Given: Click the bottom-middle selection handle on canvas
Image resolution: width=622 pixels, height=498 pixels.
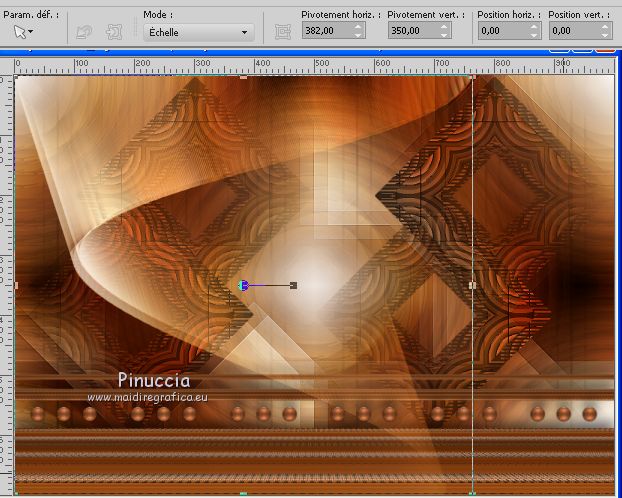Looking at the screenshot, I should click(x=244, y=494).
